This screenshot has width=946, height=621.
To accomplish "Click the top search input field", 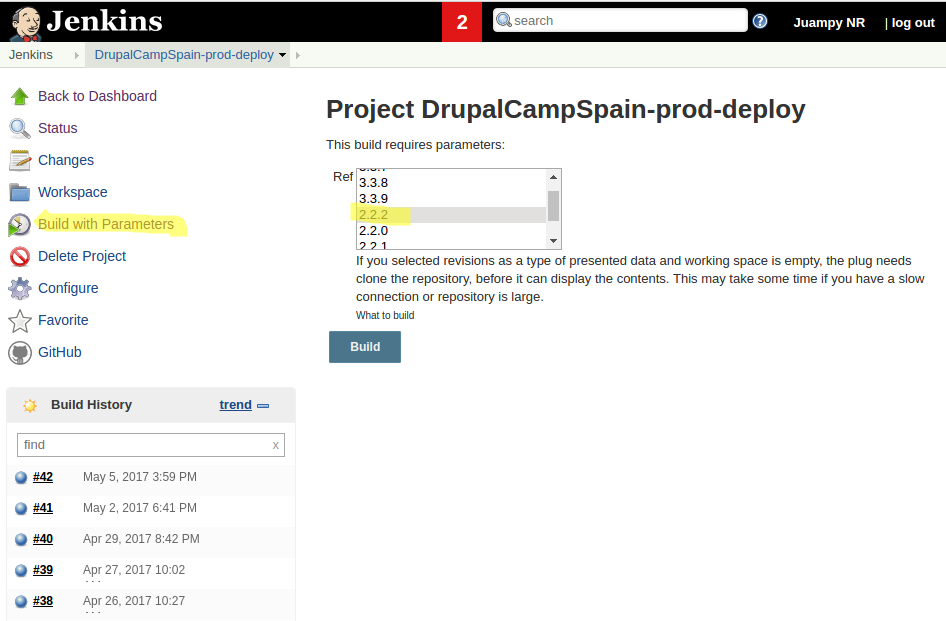I will [620, 21].
